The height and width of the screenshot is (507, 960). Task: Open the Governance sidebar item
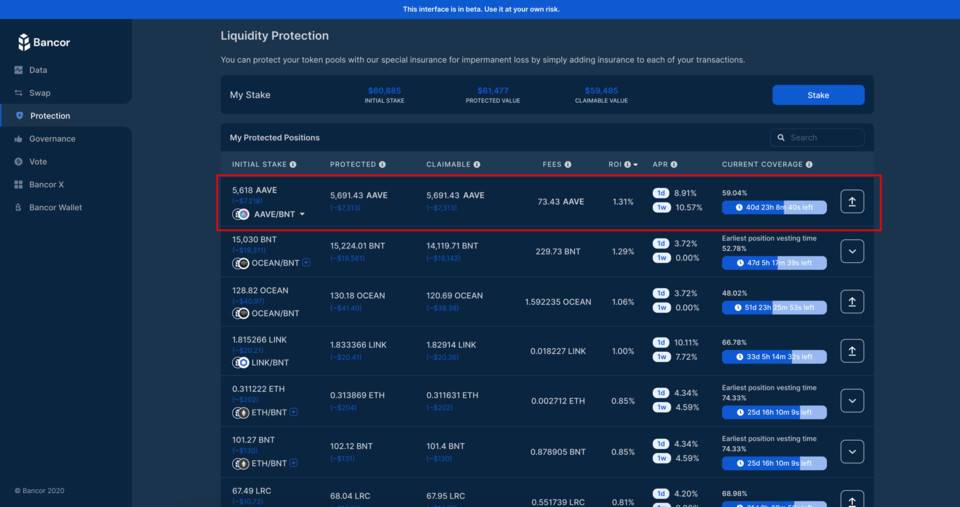[52, 139]
